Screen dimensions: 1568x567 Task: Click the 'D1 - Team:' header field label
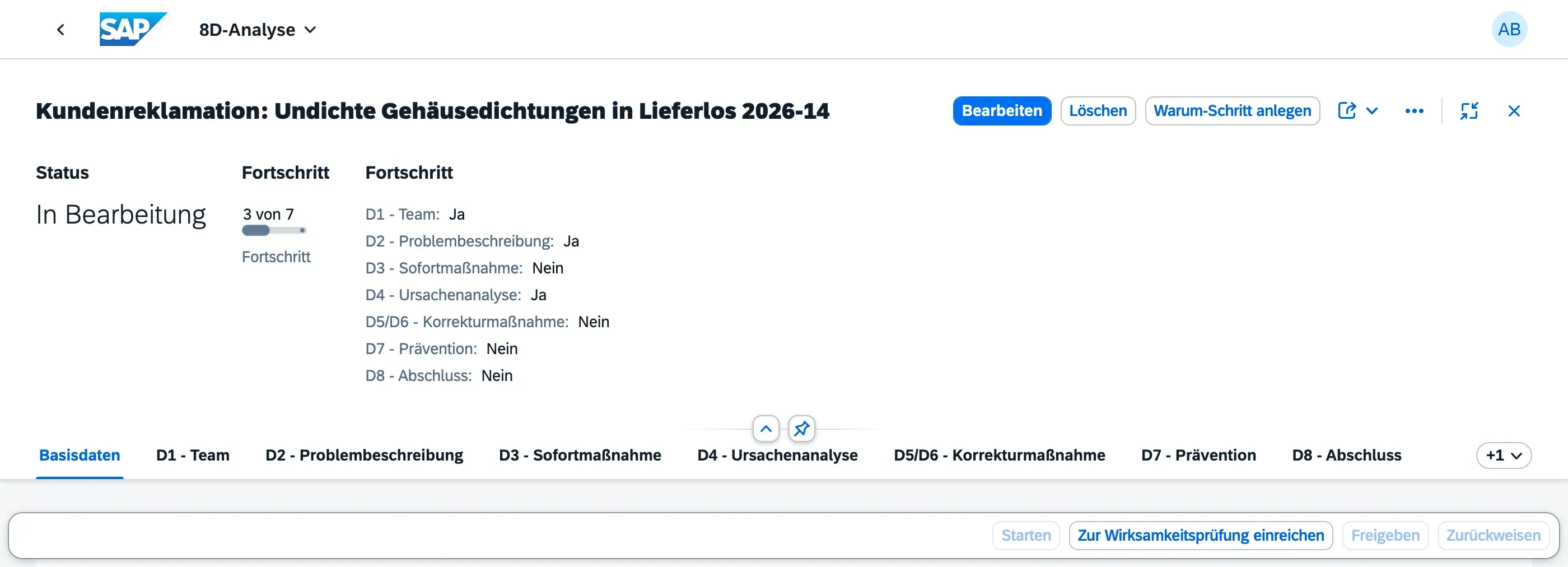coord(402,215)
